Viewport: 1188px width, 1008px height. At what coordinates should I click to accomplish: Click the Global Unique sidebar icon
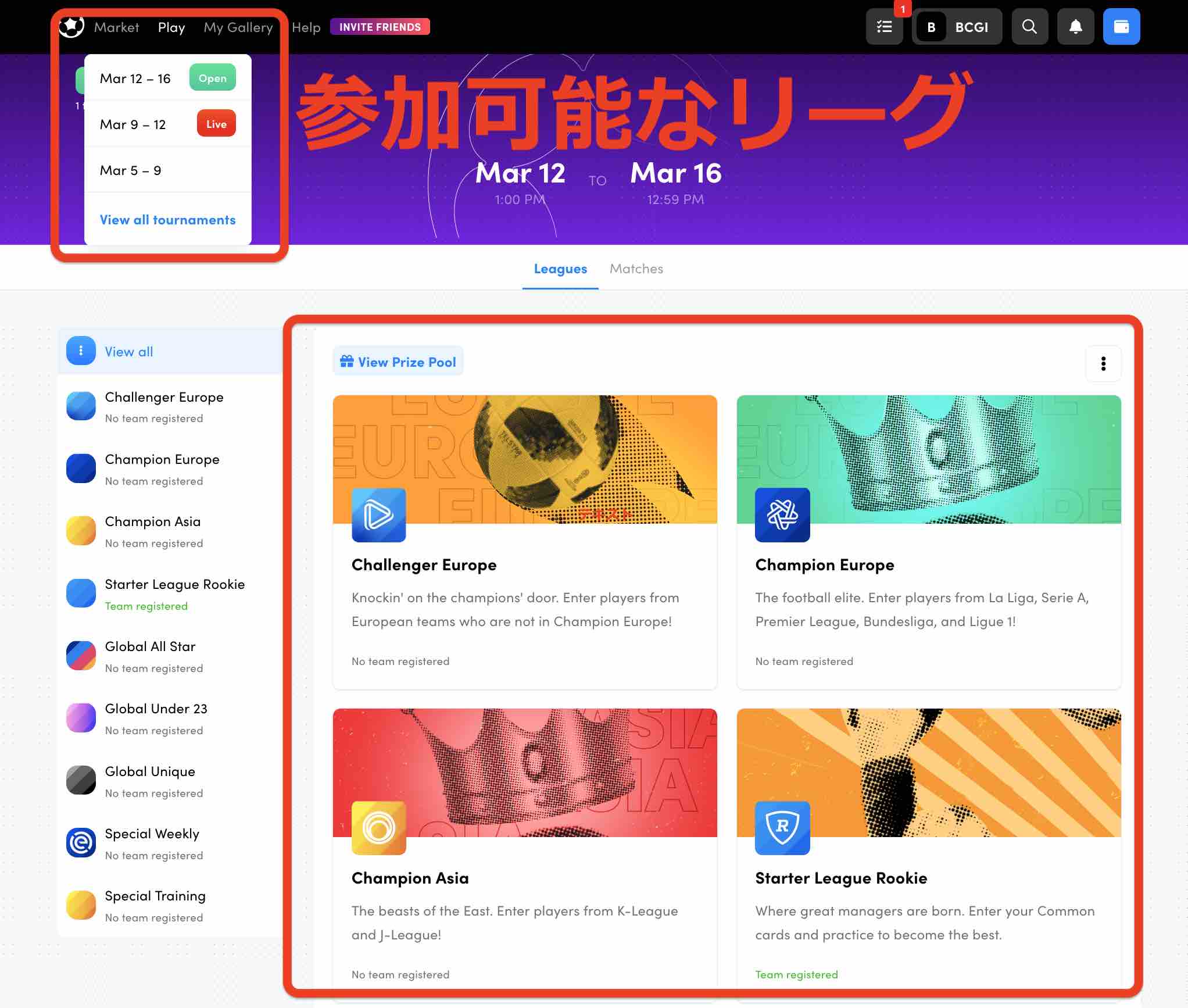tap(81, 781)
